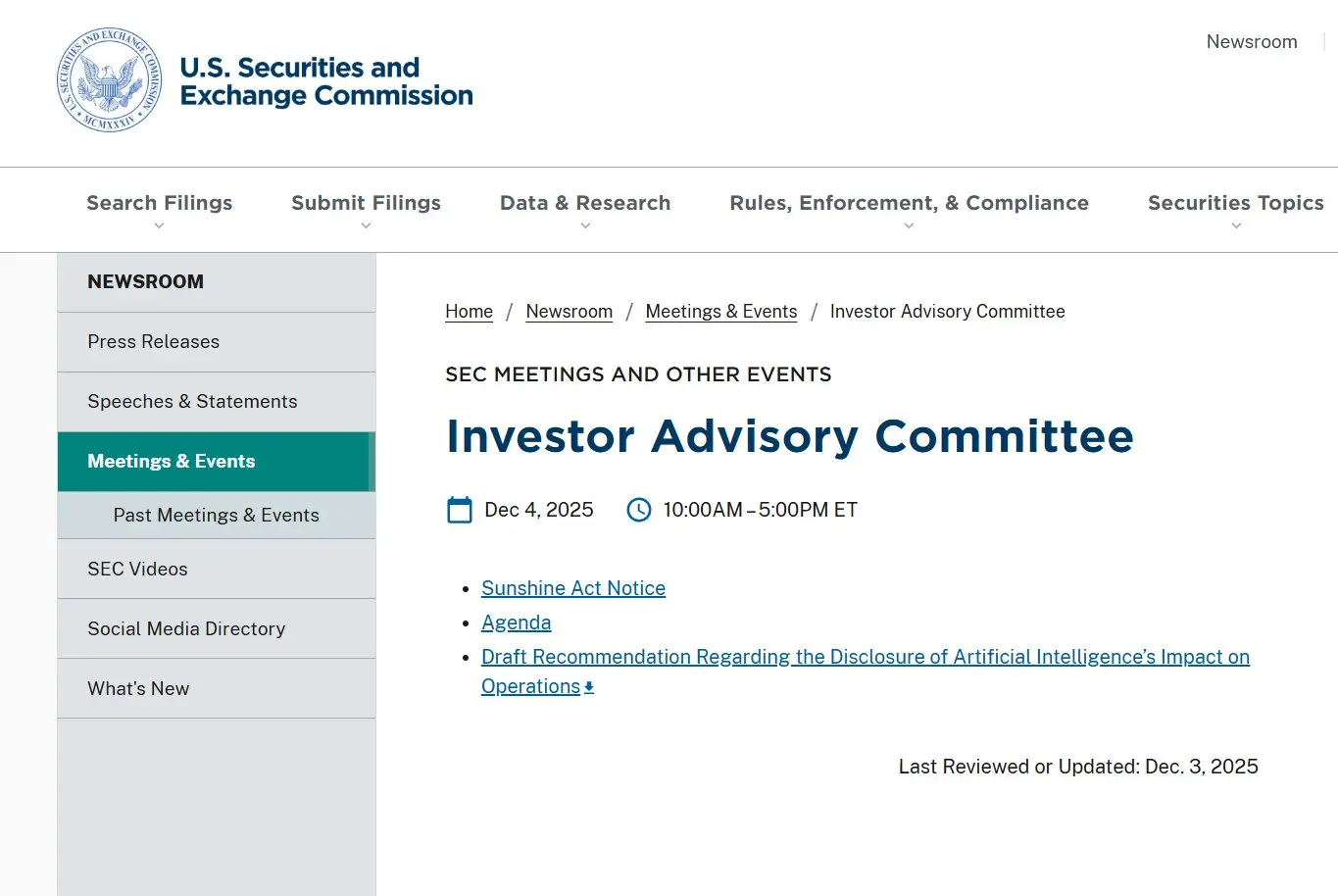Image resolution: width=1338 pixels, height=896 pixels.
Task: Click the Home breadcrumb link
Action: [x=469, y=312]
